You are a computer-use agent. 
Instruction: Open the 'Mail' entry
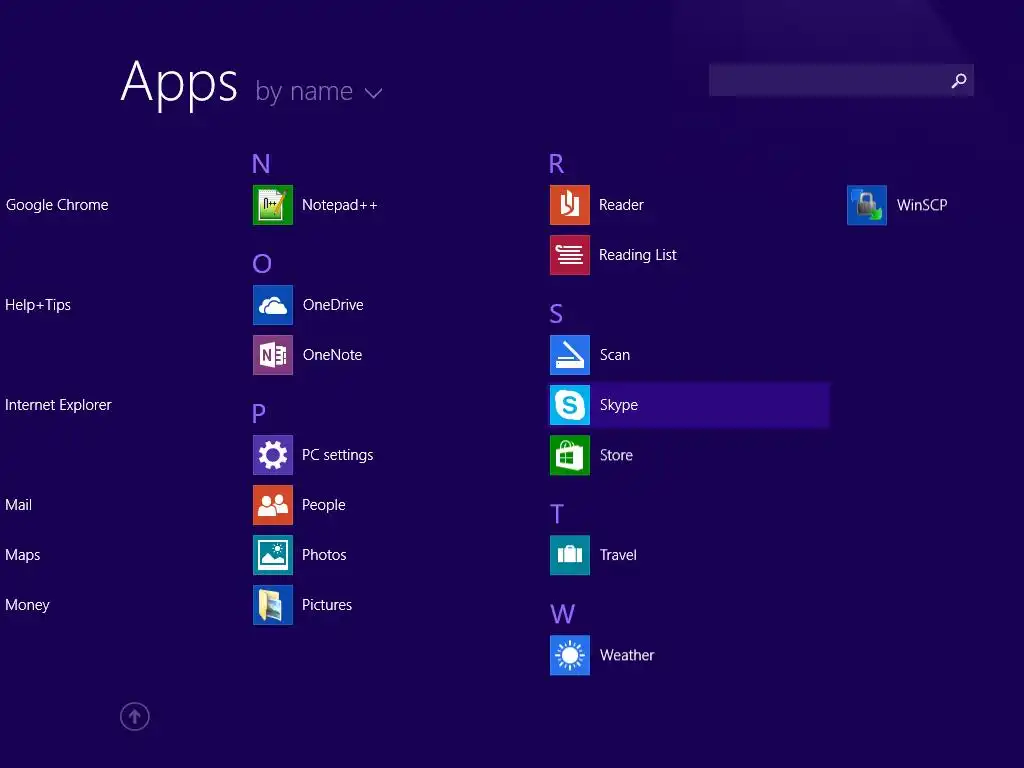coord(18,505)
